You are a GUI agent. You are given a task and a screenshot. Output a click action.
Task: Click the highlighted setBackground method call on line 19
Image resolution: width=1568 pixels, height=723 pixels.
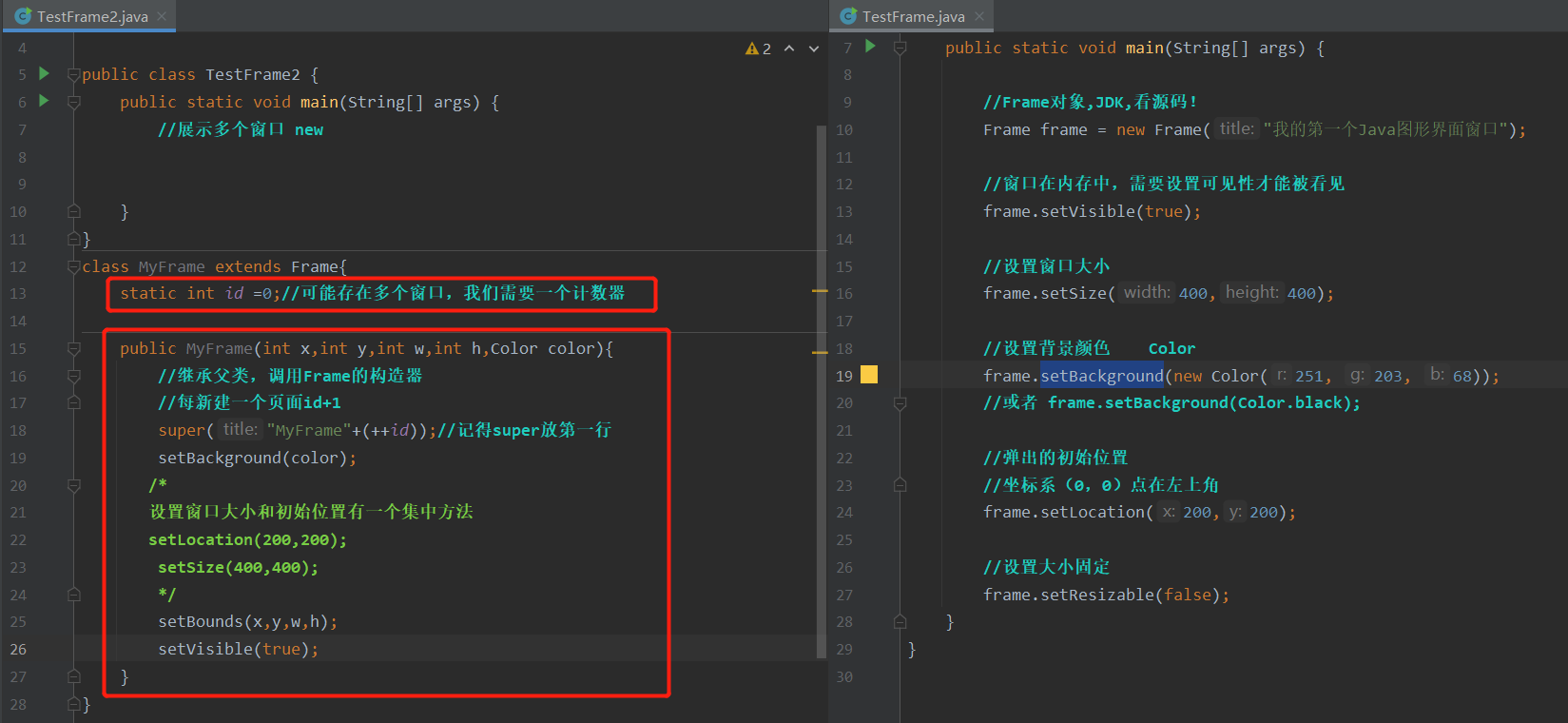coord(1101,376)
